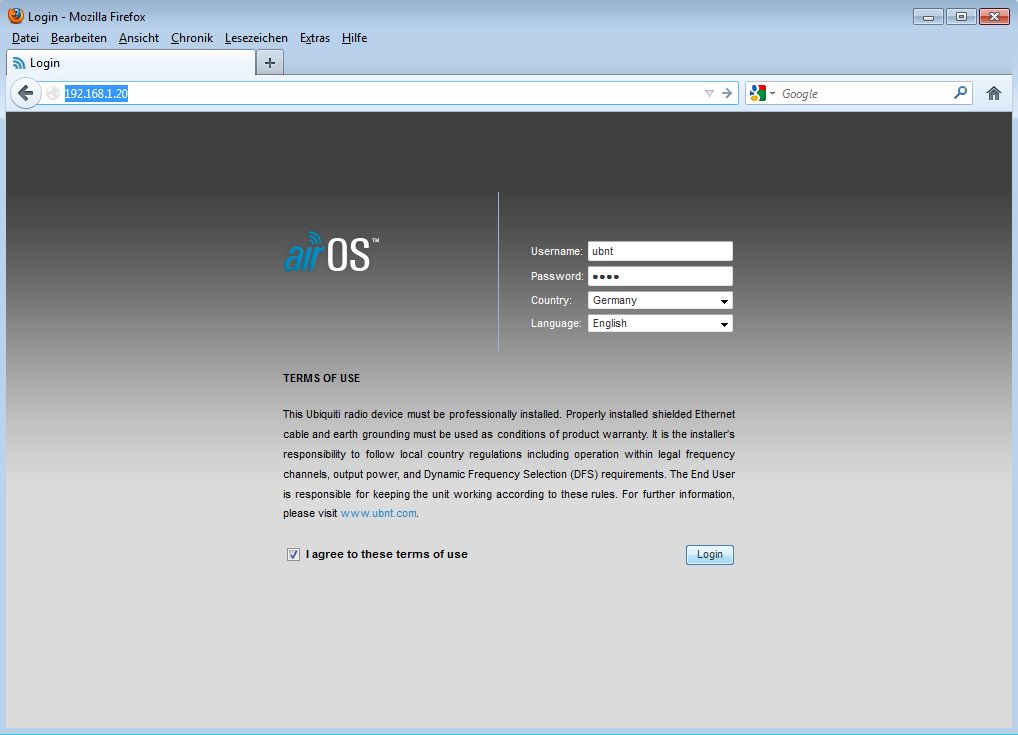Click the "I agree to these terms of use" label

(x=387, y=554)
